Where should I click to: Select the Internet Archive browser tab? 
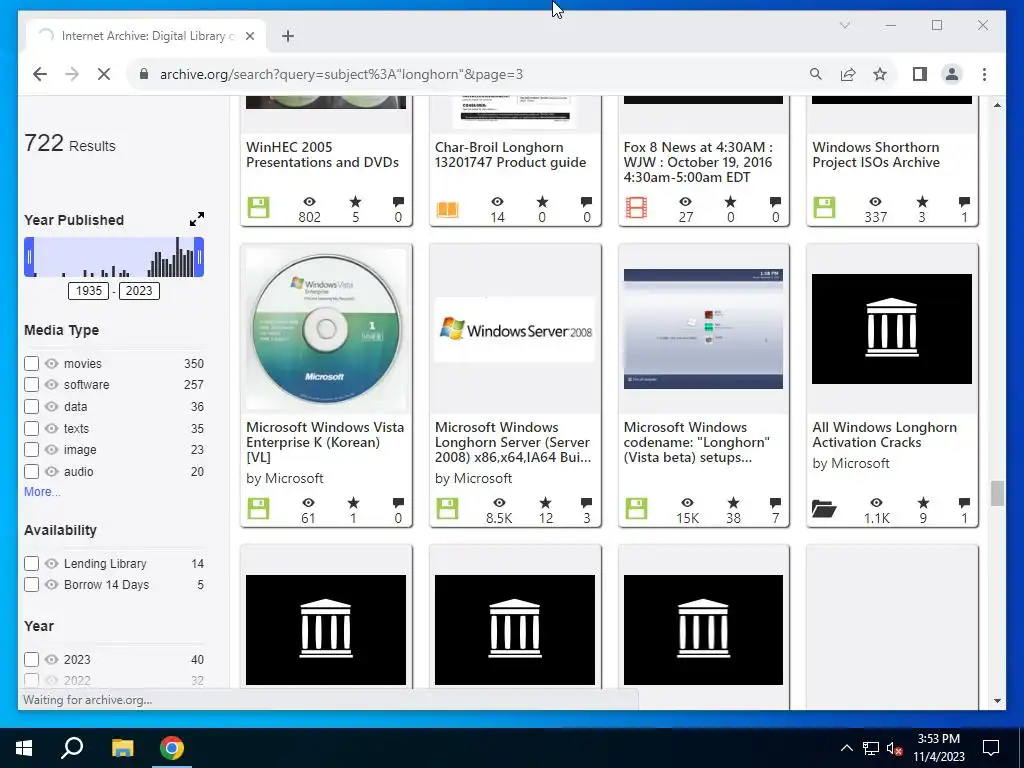[146, 36]
